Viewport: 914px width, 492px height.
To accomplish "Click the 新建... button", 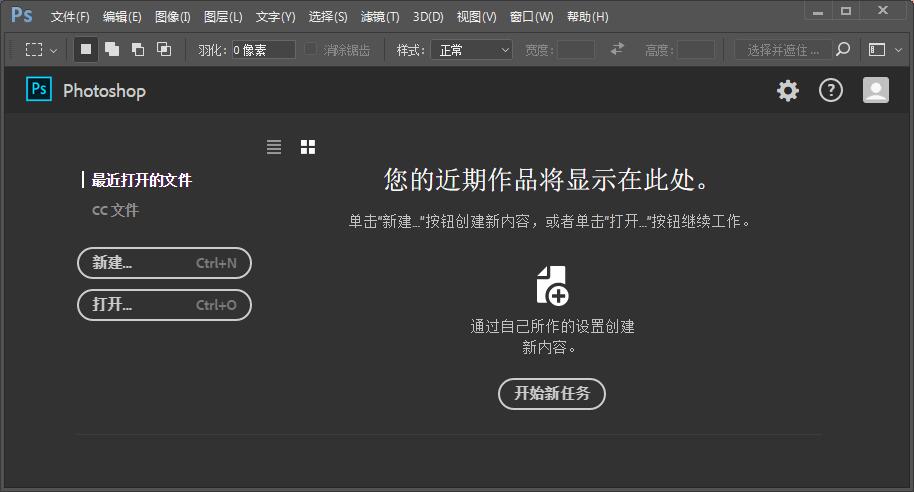I will 164,263.
